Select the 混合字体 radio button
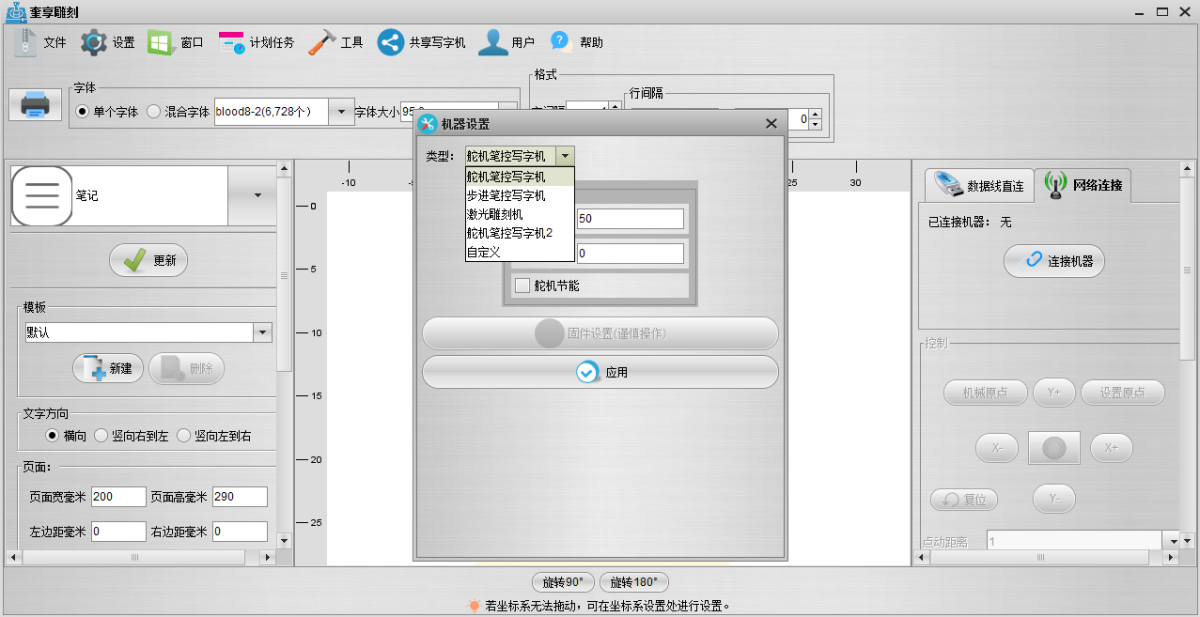Image resolution: width=1200 pixels, height=617 pixels. coord(154,112)
